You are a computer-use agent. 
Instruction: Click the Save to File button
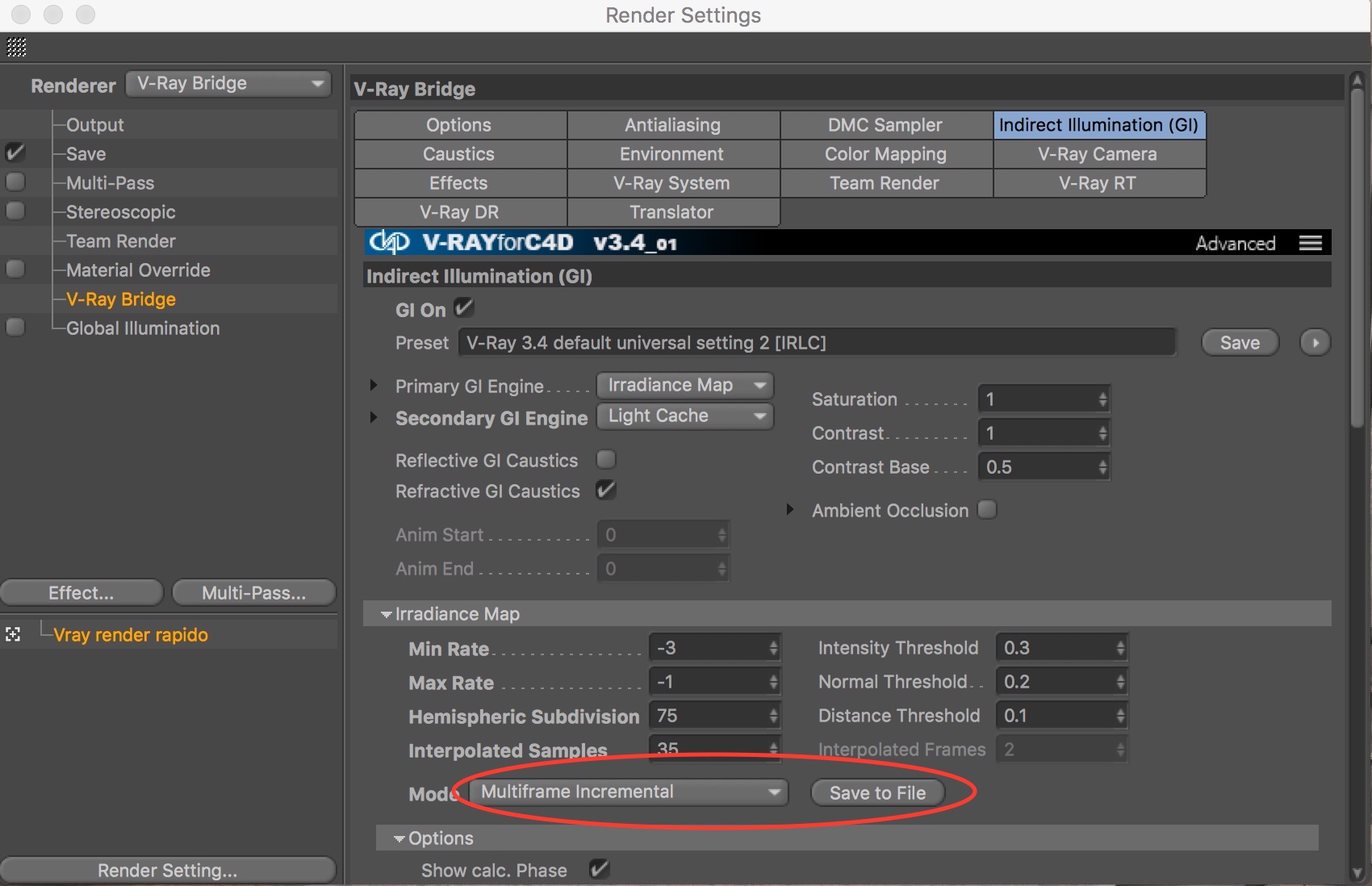(x=877, y=792)
